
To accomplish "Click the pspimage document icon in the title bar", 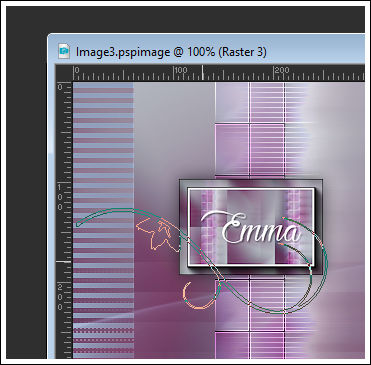I will coord(64,52).
